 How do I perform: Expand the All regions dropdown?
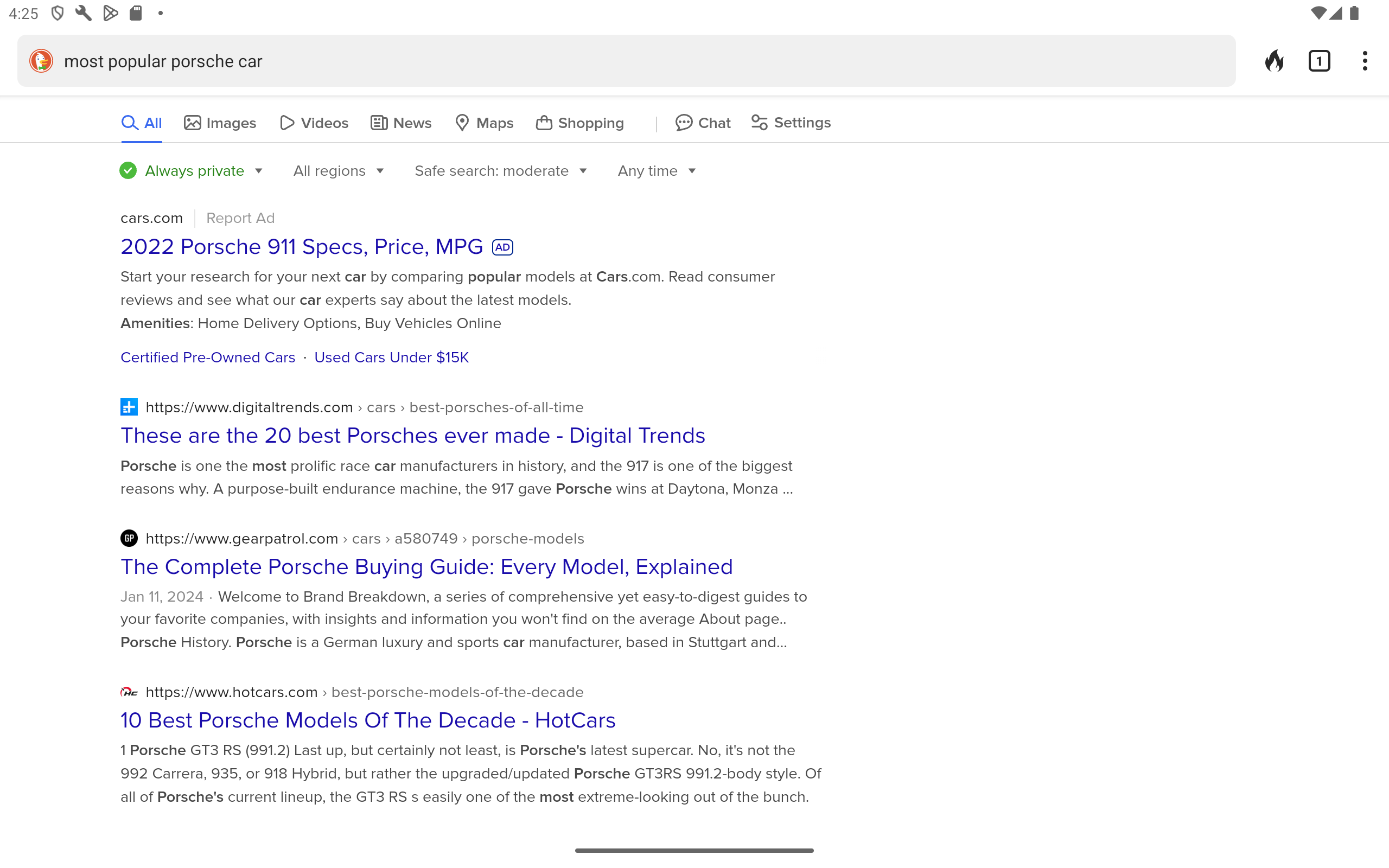point(339,170)
